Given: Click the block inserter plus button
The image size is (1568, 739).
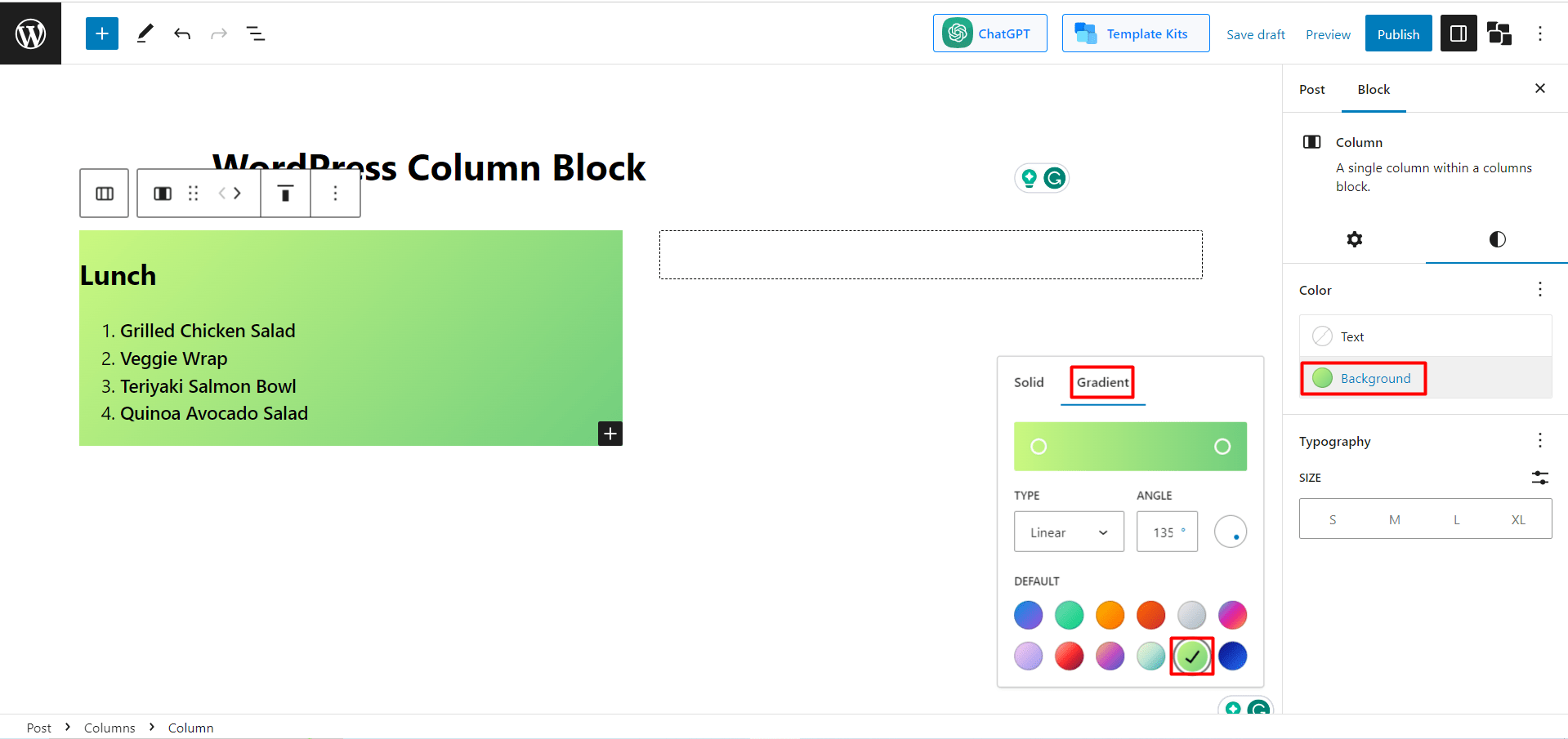Looking at the screenshot, I should tap(102, 33).
